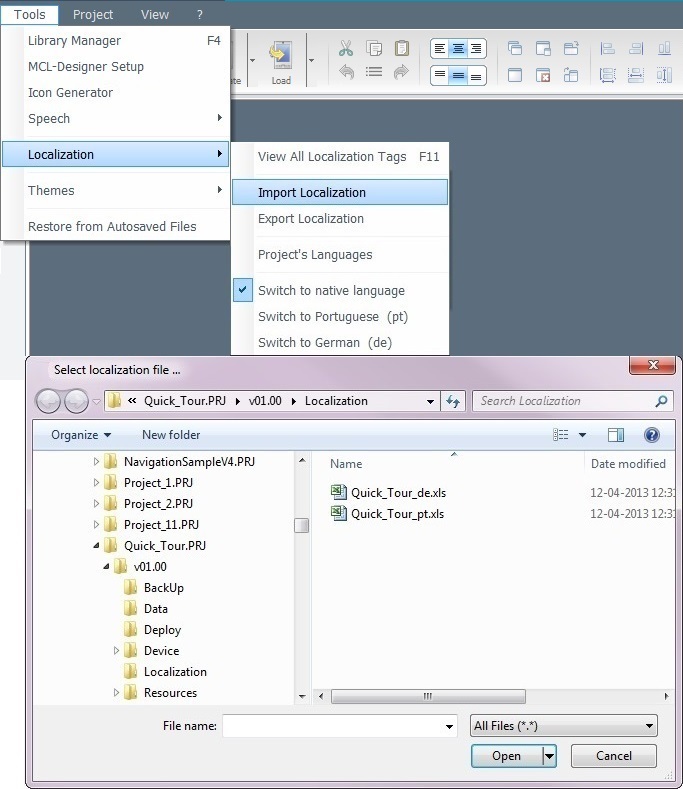Click the Load icon in toolbar
This screenshot has height=789, width=683.
pos(281,60)
